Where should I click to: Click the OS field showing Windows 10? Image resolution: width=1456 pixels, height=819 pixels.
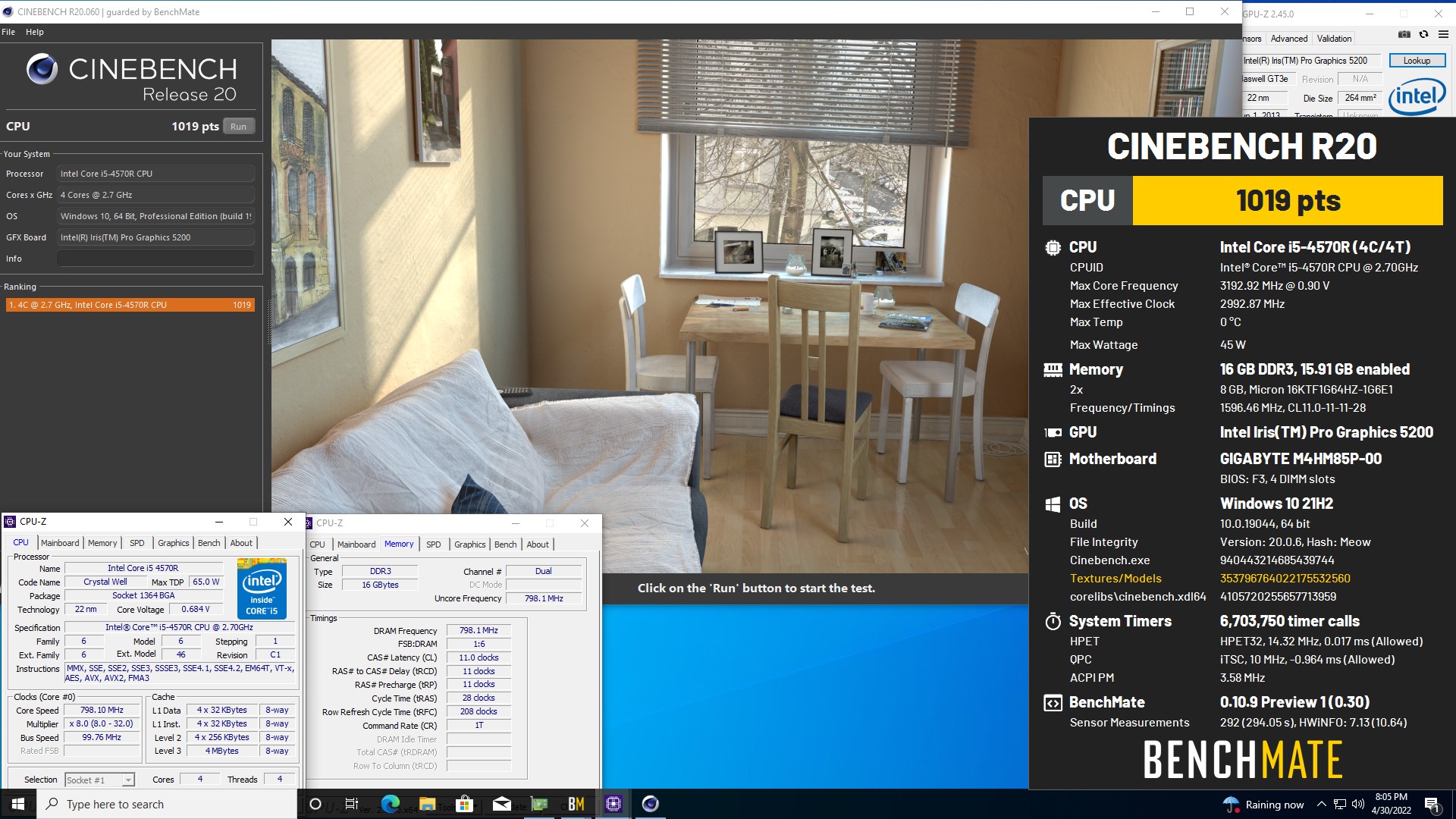click(x=155, y=216)
